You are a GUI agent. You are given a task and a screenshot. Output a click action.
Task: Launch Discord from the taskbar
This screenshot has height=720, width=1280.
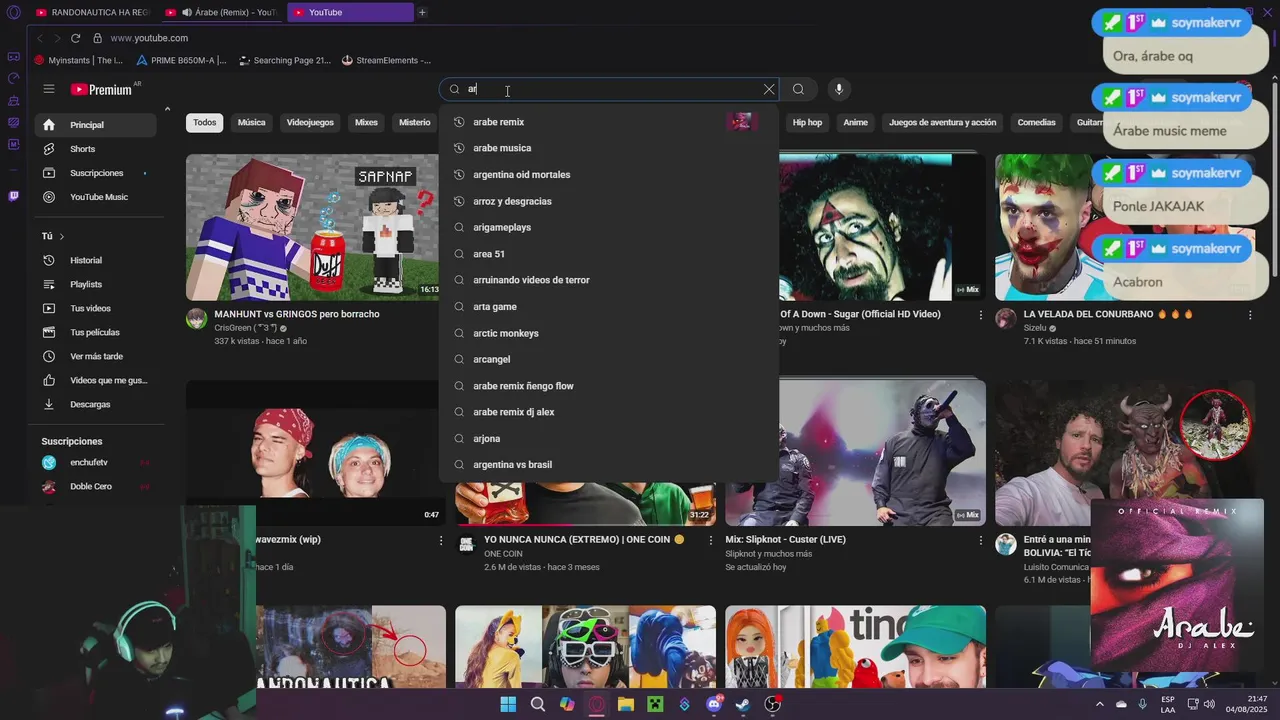click(714, 704)
